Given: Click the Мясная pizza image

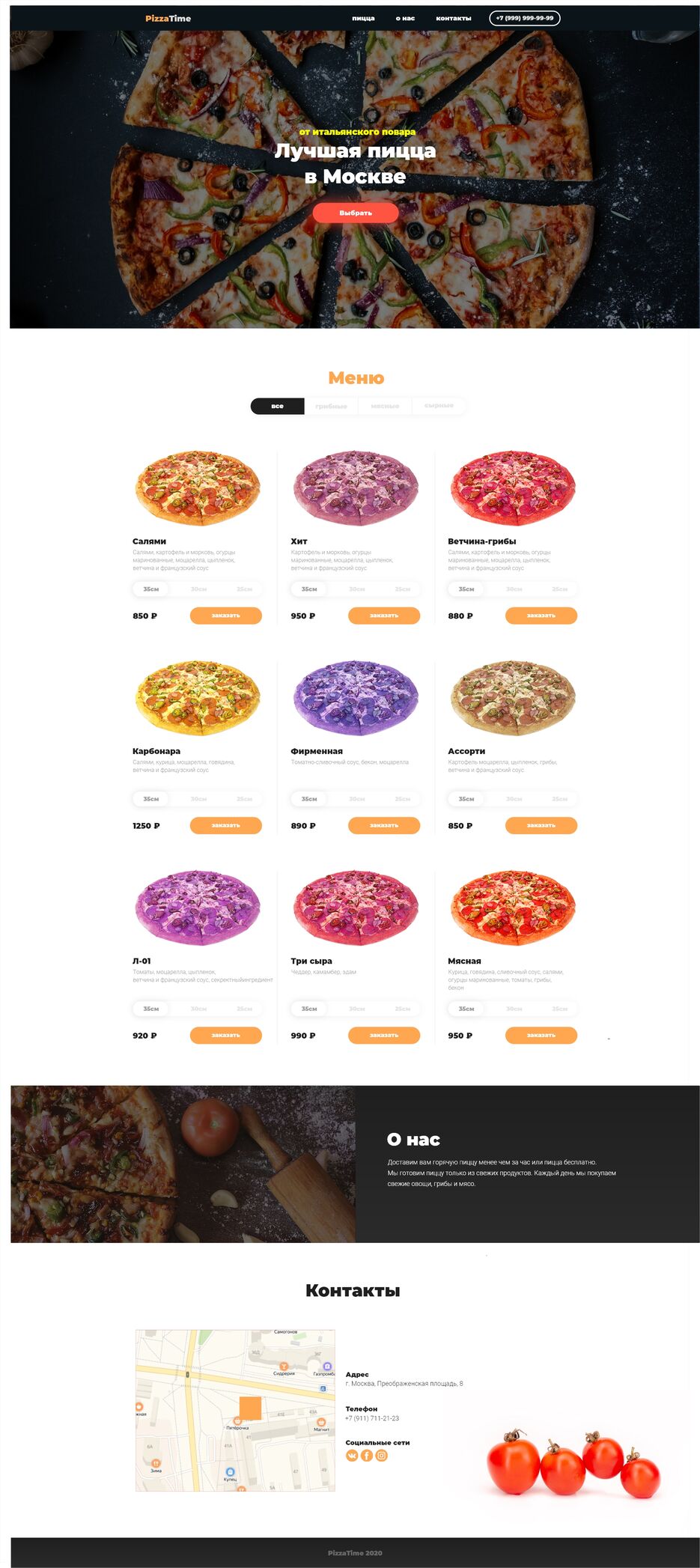Looking at the screenshot, I should (x=513, y=908).
